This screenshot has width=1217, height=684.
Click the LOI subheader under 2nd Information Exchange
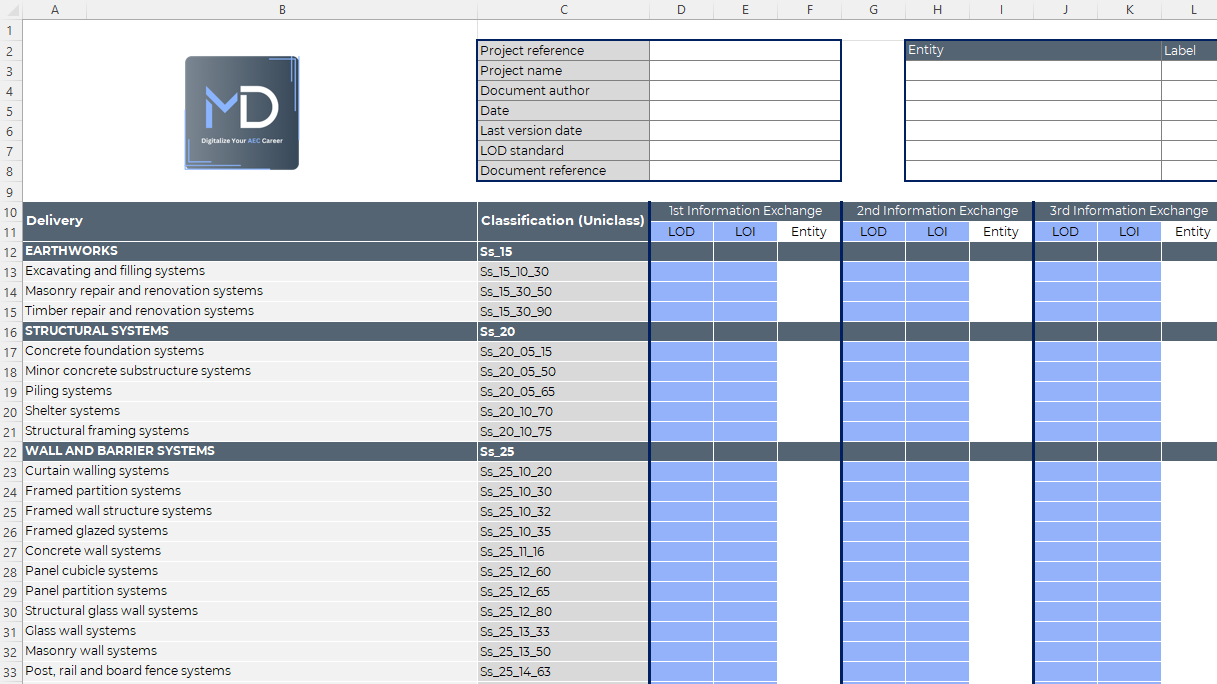[x=937, y=231]
